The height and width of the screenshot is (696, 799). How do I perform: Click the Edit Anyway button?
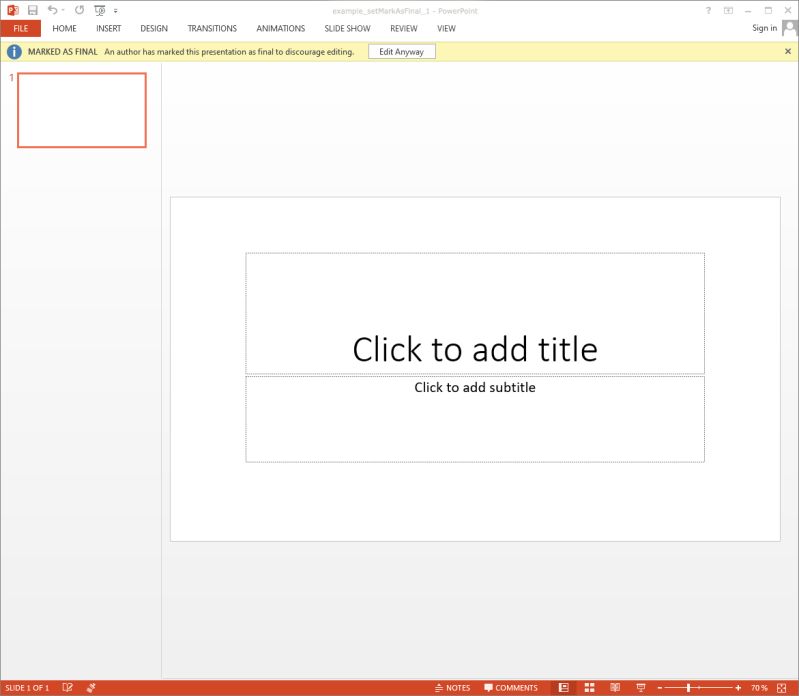pos(402,51)
